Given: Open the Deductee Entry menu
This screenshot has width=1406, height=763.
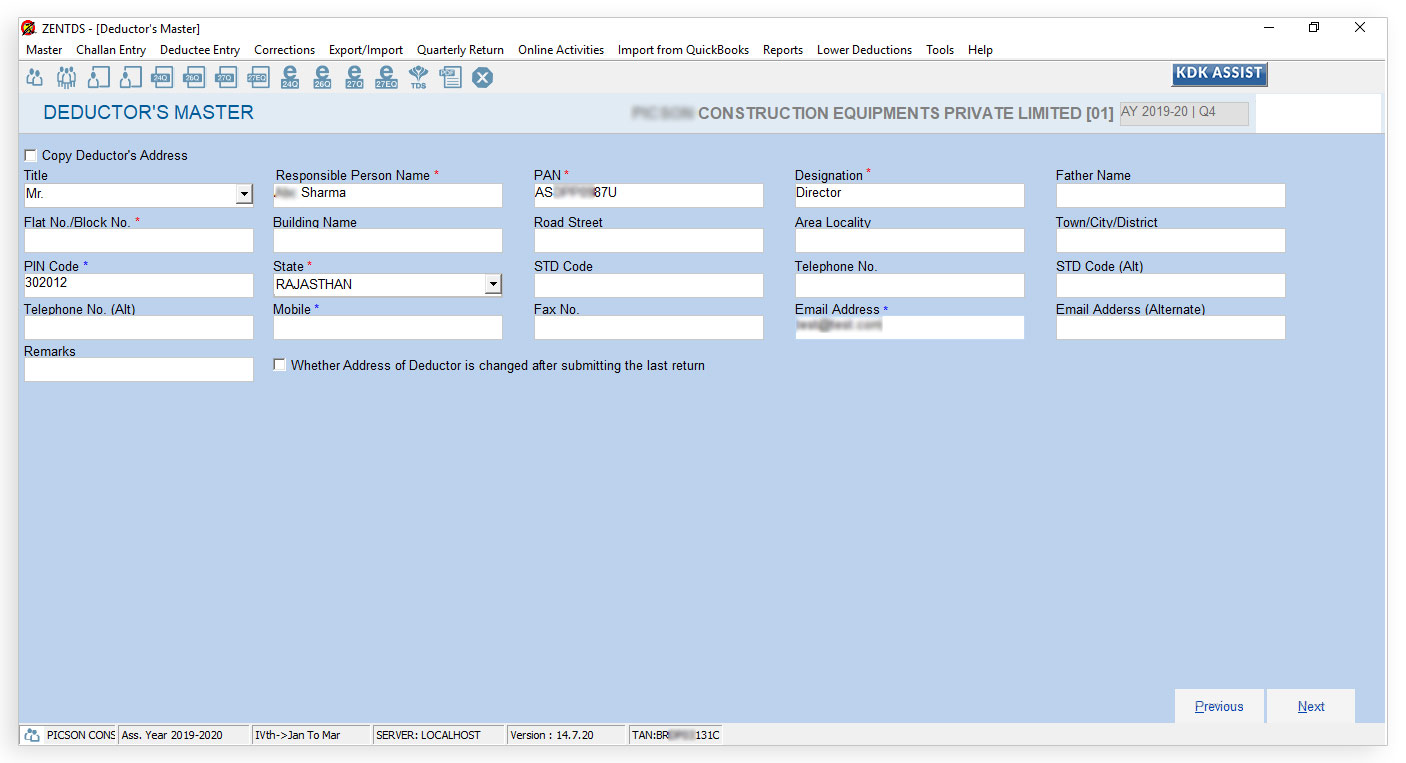Looking at the screenshot, I should click(x=200, y=50).
